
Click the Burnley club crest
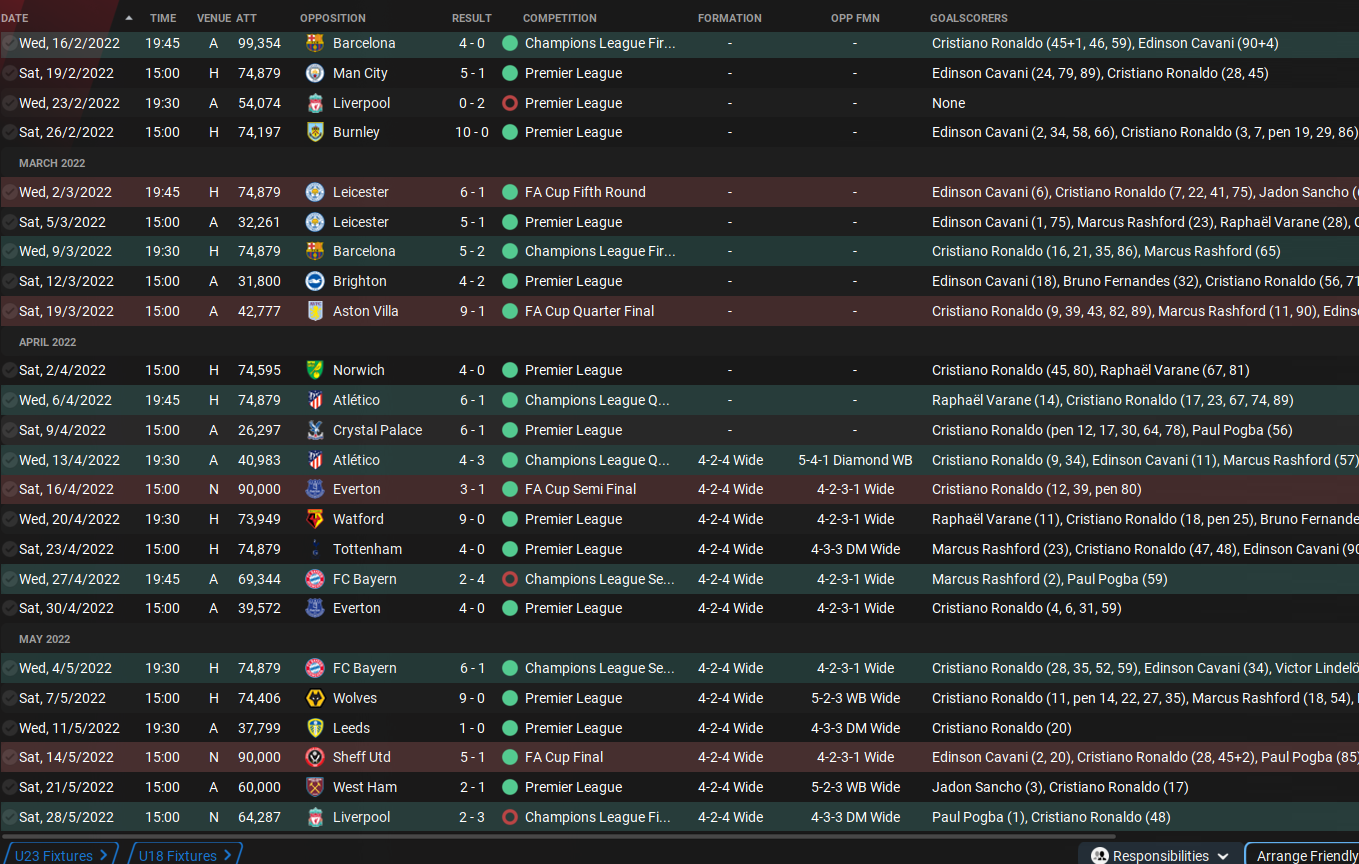(315, 132)
